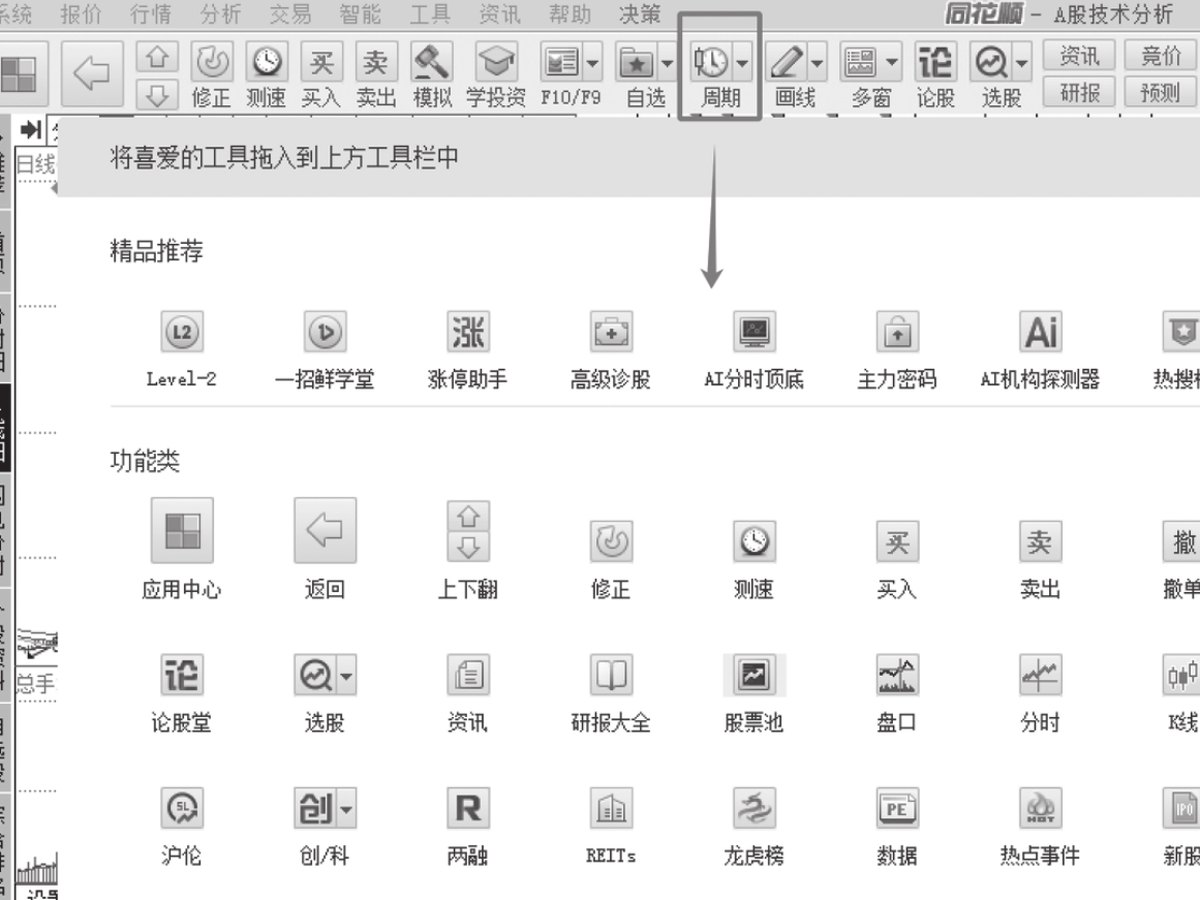Click the 选股 toolbar icon
This screenshot has width=1200, height=900.
point(991,63)
